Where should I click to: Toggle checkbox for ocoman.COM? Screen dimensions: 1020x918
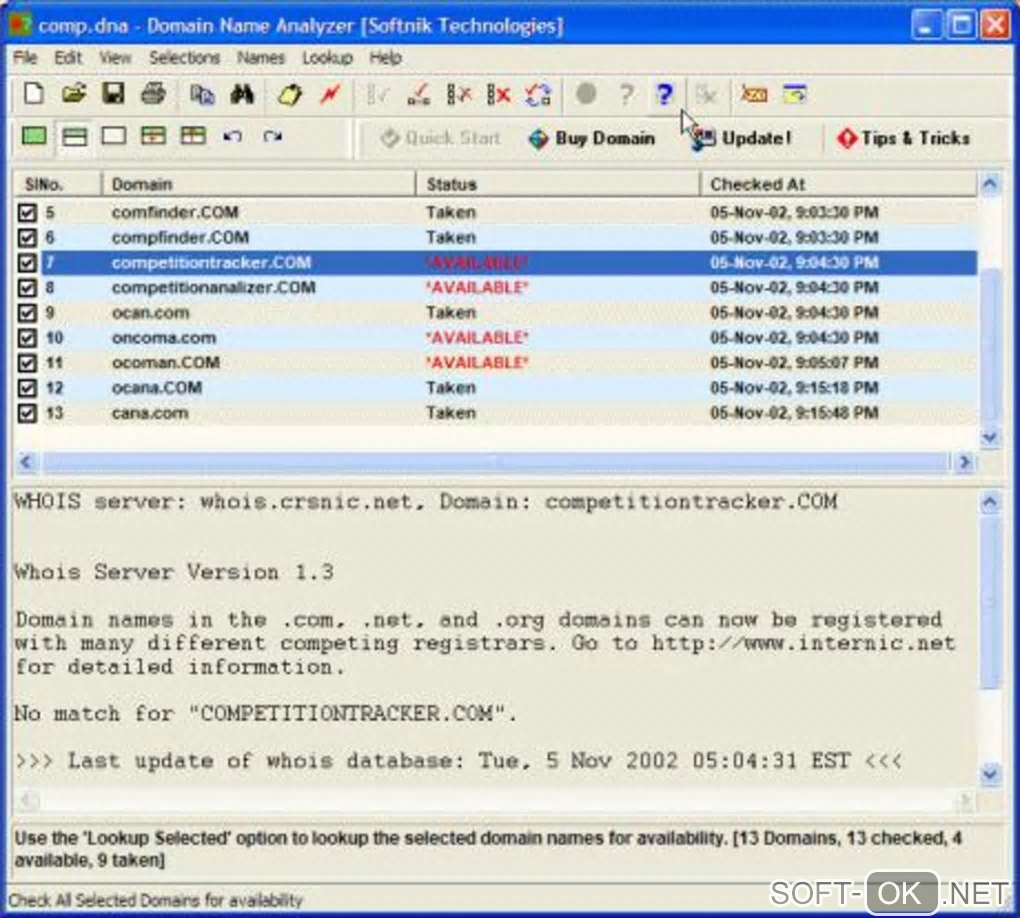click(x=27, y=363)
